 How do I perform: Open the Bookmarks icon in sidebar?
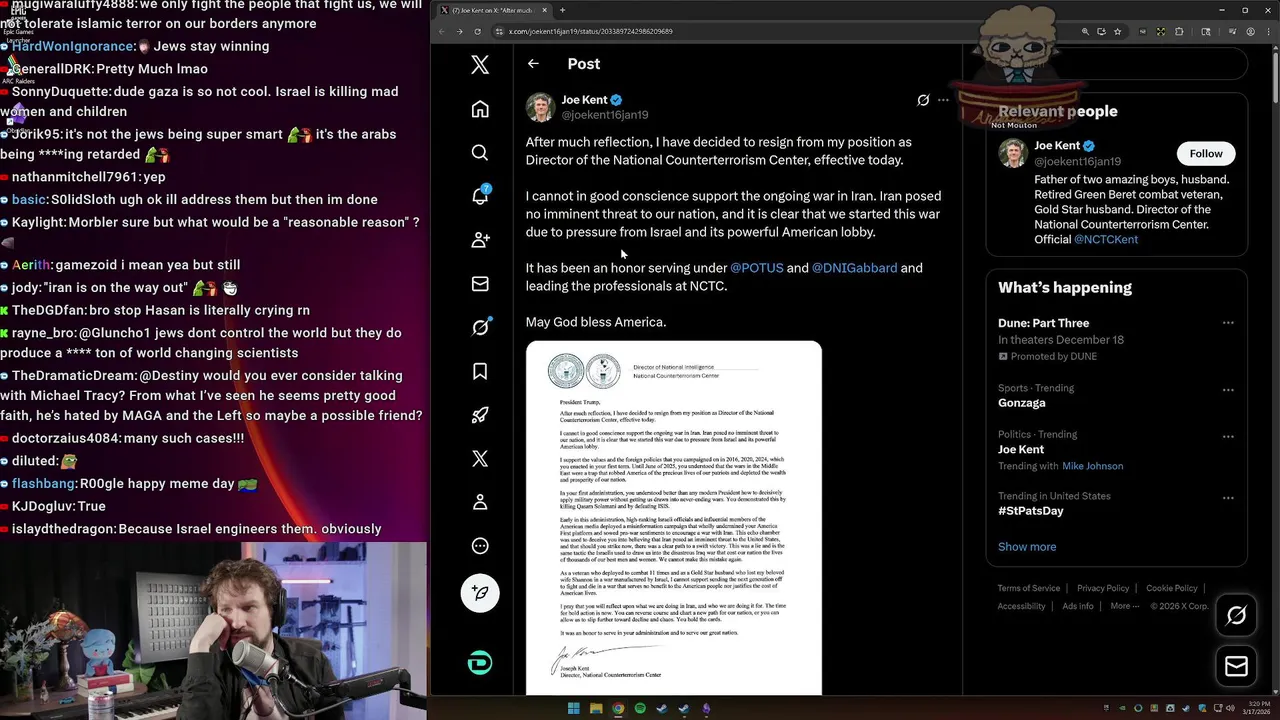[x=480, y=371]
